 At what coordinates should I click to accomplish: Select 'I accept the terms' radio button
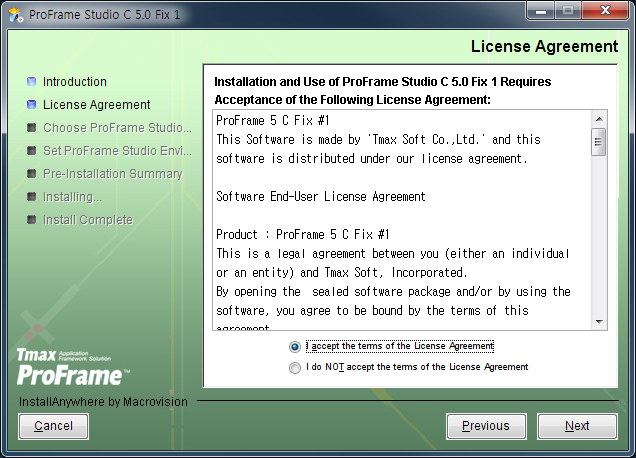click(x=294, y=347)
